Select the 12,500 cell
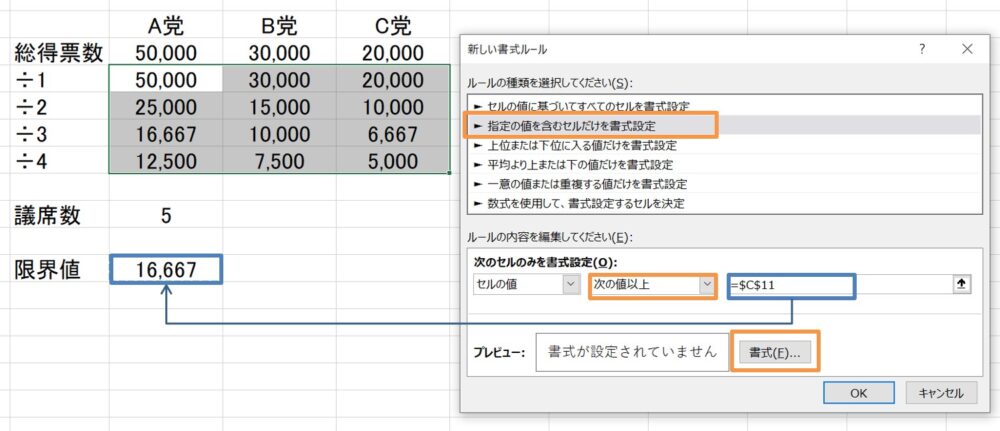1000x431 pixels. (x=166, y=160)
